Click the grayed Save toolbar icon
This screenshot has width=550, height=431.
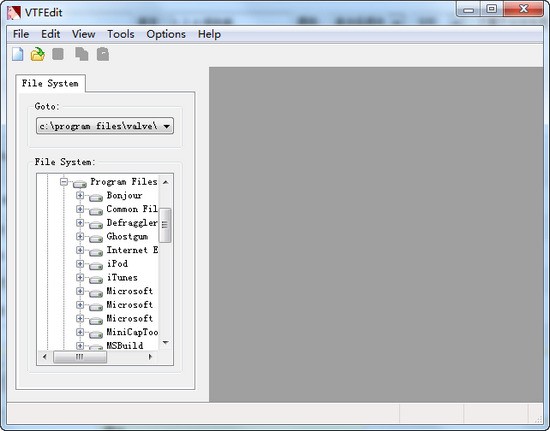pyautogui.click(x=58, y=54)
